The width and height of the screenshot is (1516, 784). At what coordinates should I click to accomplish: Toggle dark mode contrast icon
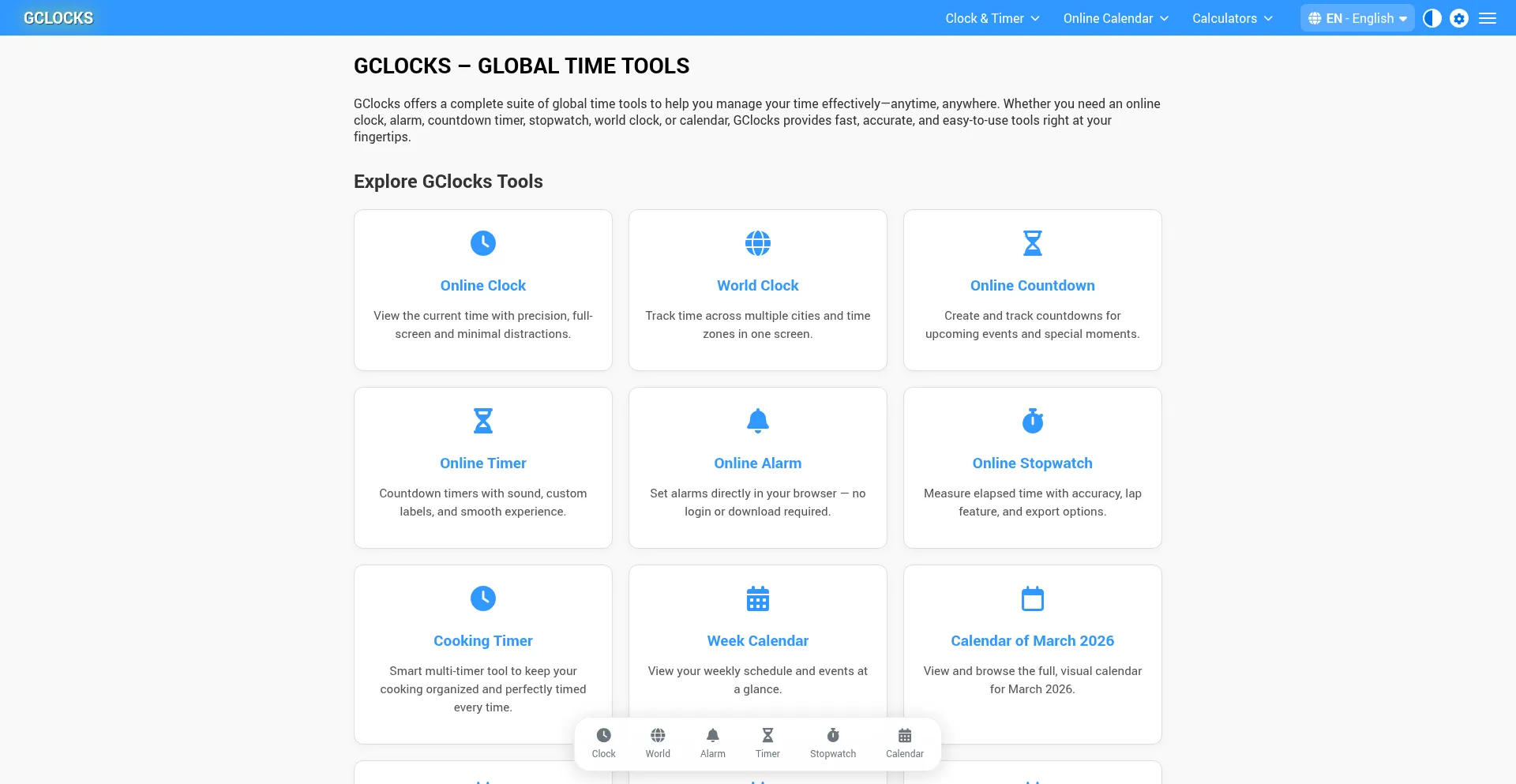(x=1432, y=18)
